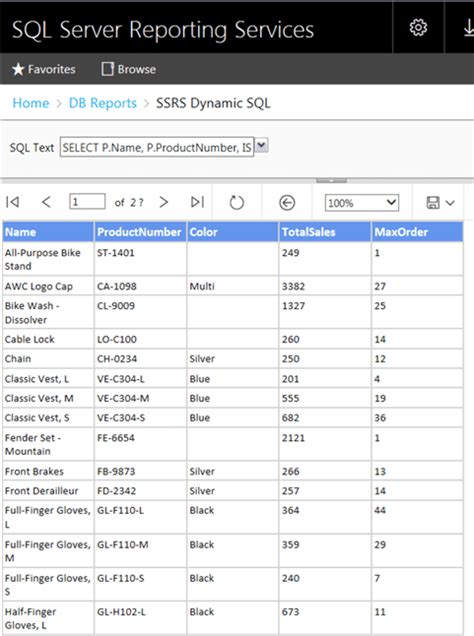
Task: Open the 100% zoom dropdown
Action: [362, 203]
